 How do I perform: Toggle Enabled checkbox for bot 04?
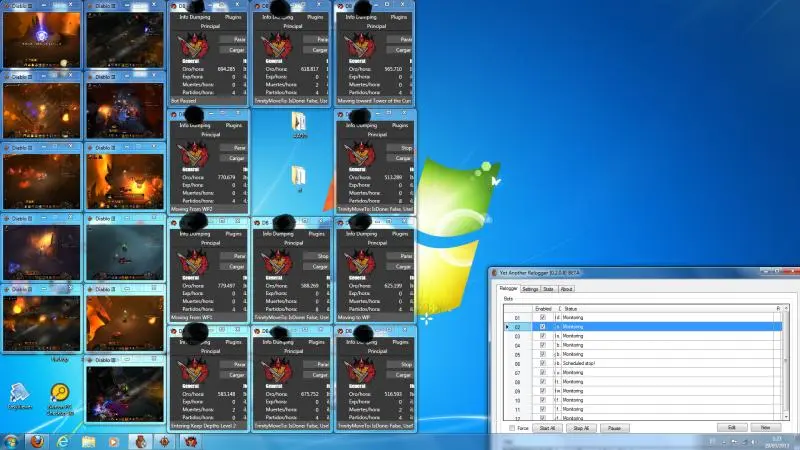542,345
